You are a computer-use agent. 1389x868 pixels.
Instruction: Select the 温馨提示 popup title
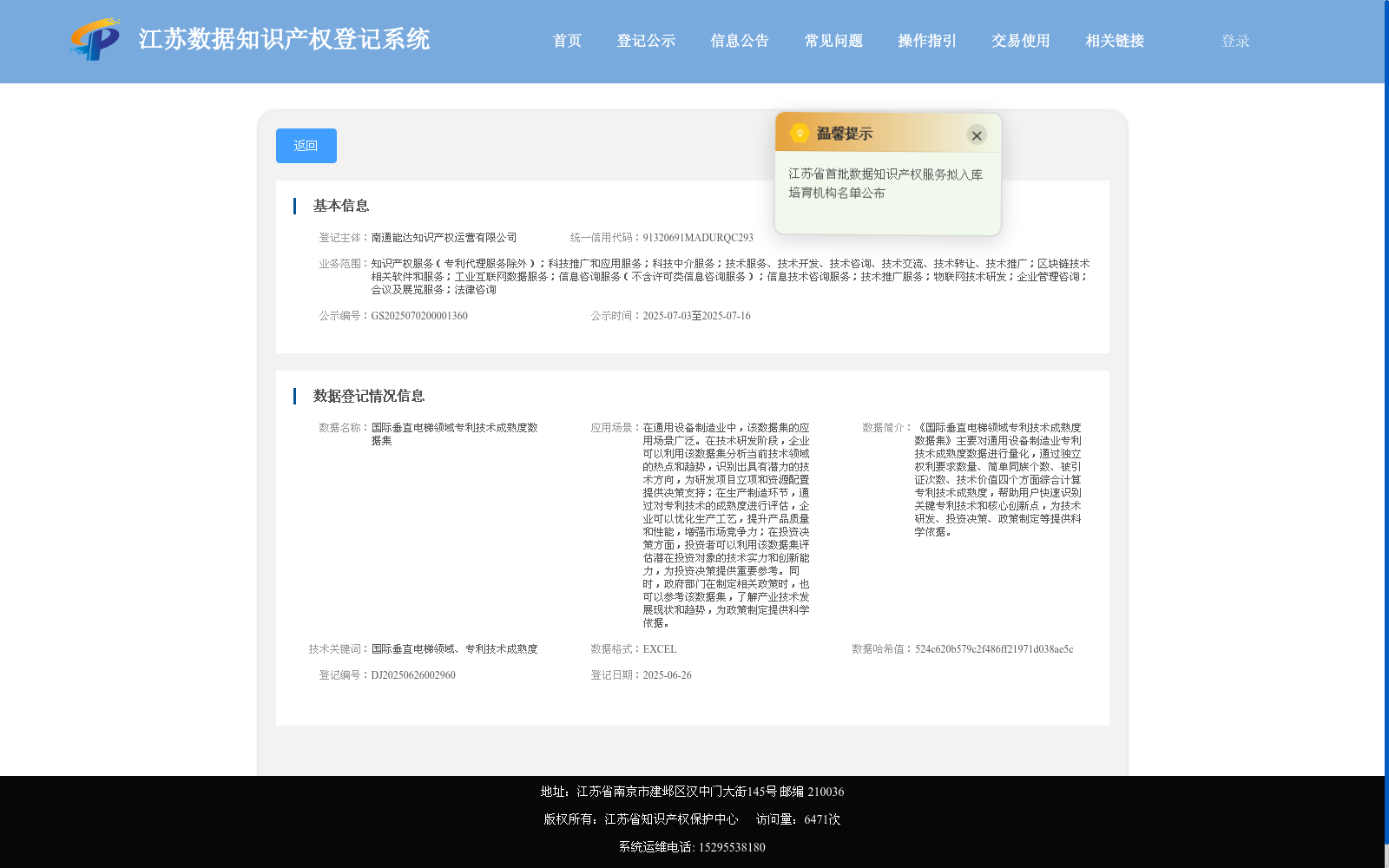[845, 134]
